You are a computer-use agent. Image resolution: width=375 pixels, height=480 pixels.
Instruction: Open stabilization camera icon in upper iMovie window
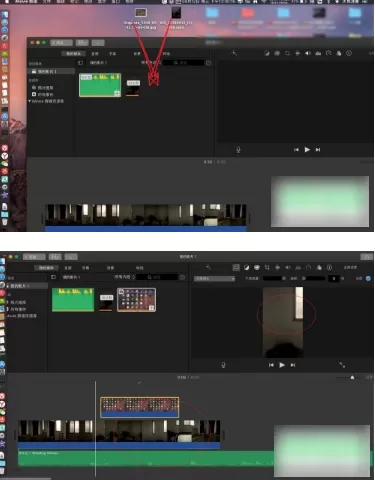click(x=298, y=53)
